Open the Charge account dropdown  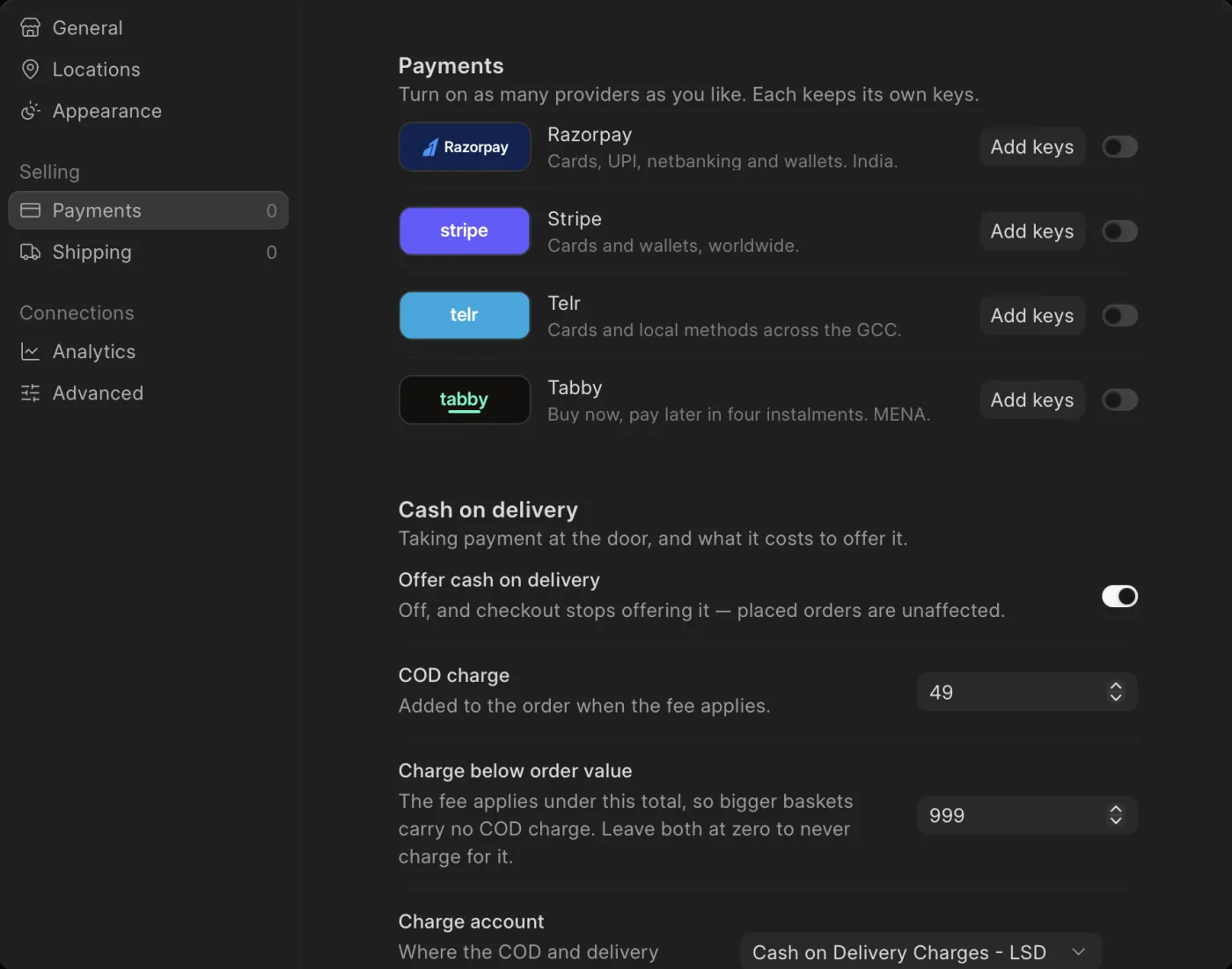[920, 952]
